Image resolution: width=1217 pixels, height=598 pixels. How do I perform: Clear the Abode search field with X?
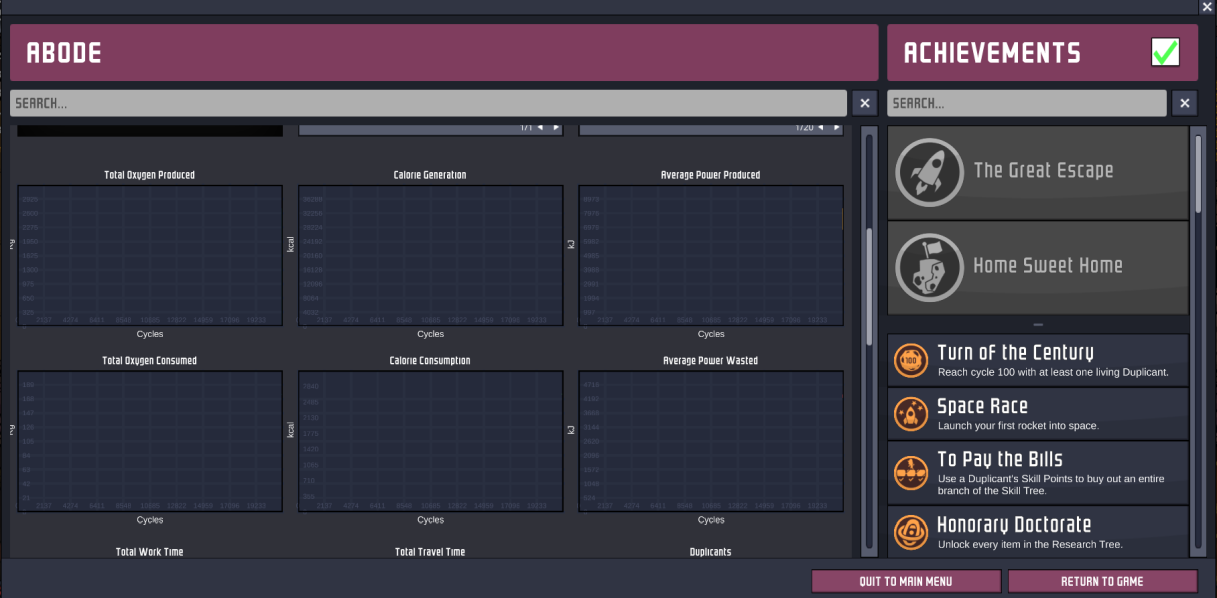coord(865,103)
